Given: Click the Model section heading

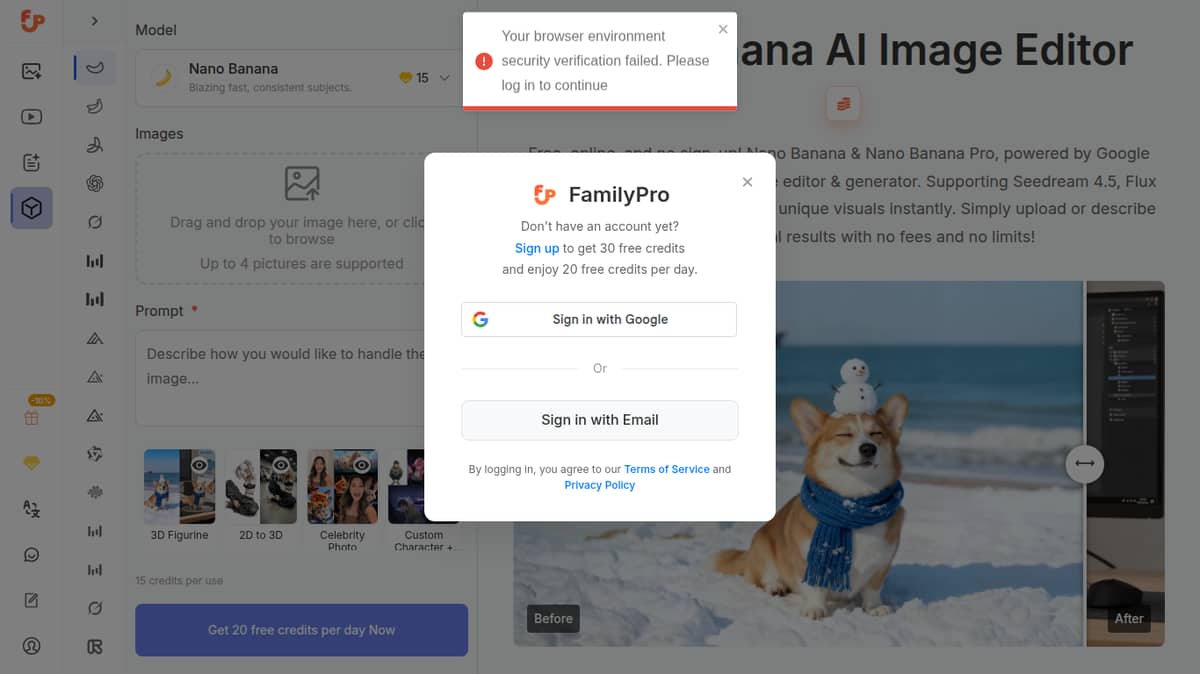Looking at the screenshot, I should click(x=156, y=30).
